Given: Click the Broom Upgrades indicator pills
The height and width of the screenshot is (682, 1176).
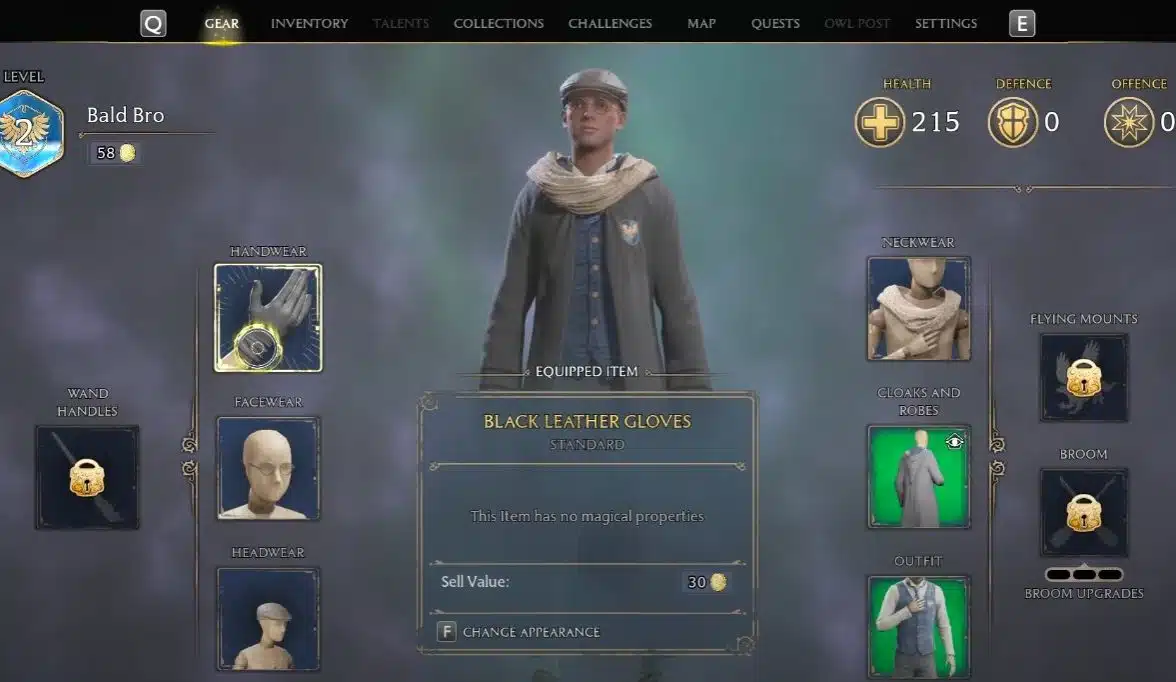Looking at the screenshot, I should point(1084,575).
